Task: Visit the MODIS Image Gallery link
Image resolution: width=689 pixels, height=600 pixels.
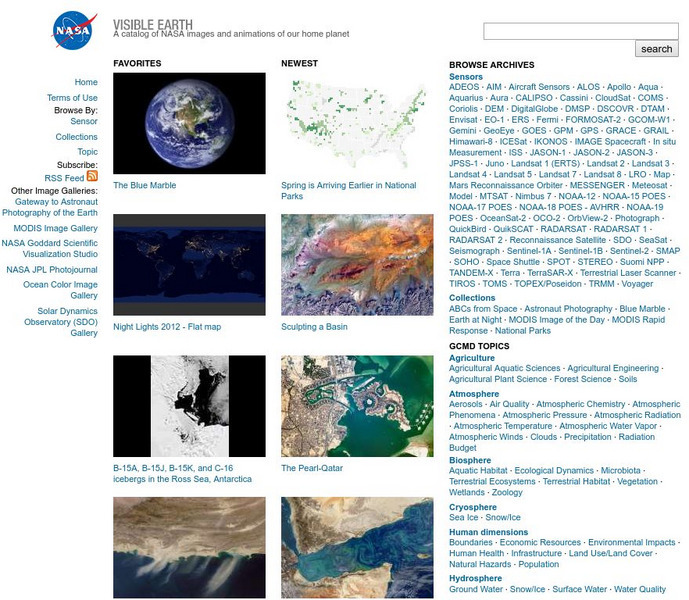Action: click(x=55, y=228)
